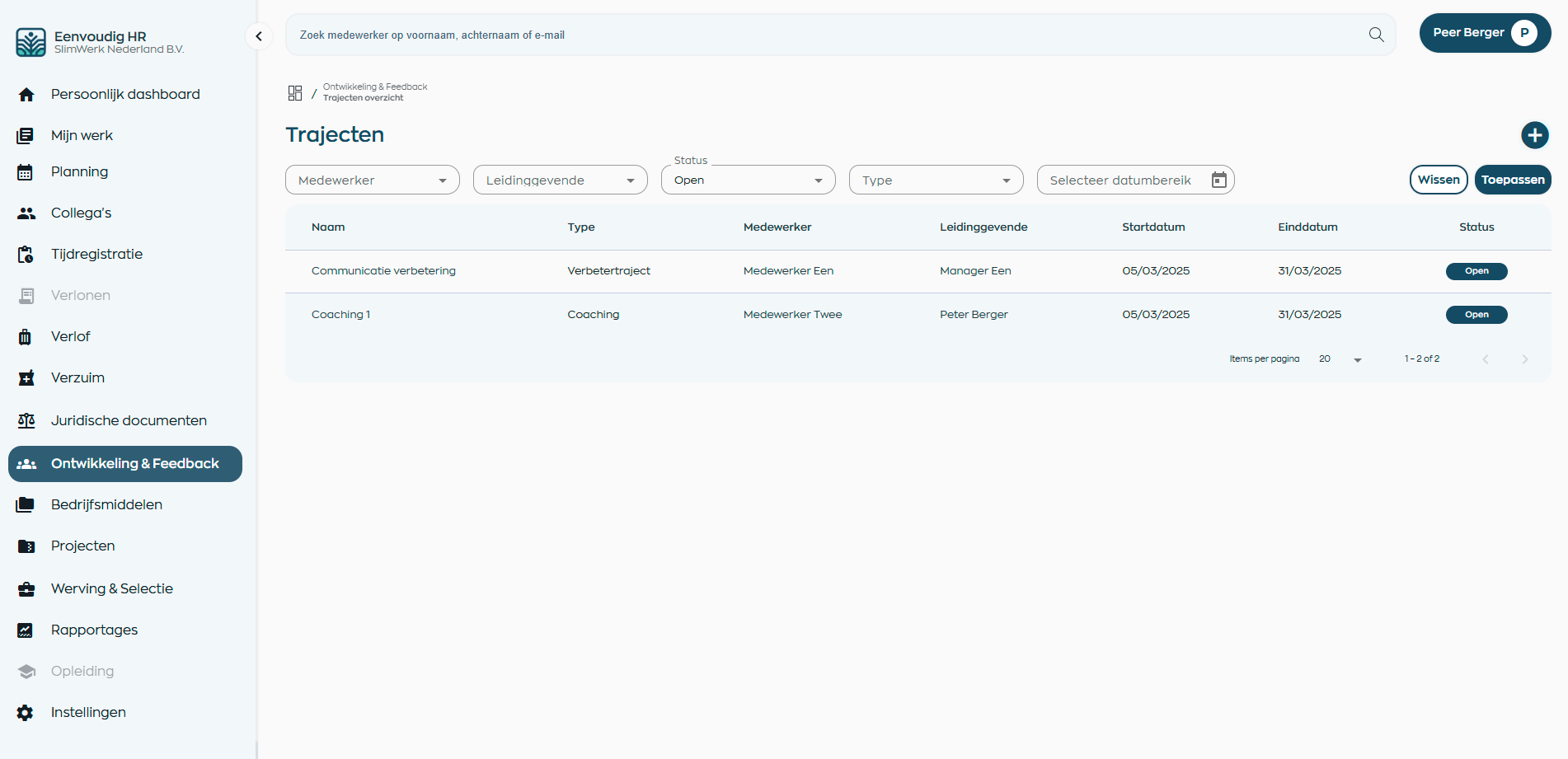Expand the Items per pagina dropdown
The height and width of the screenshot is (759, 1568).
[1357, 358]
